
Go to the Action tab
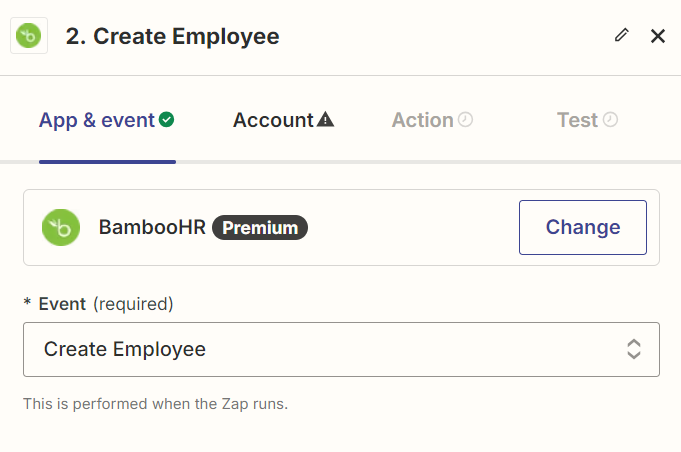click(422, 120)
